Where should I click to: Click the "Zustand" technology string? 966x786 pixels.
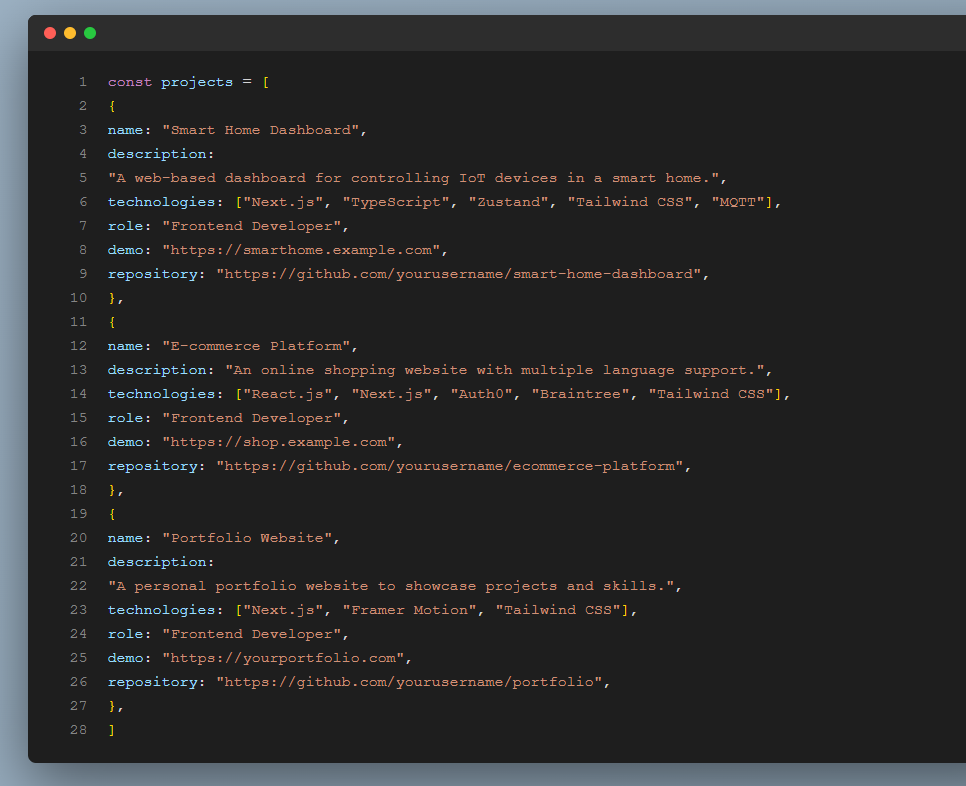pyautogui.click(x=510, y=202)
